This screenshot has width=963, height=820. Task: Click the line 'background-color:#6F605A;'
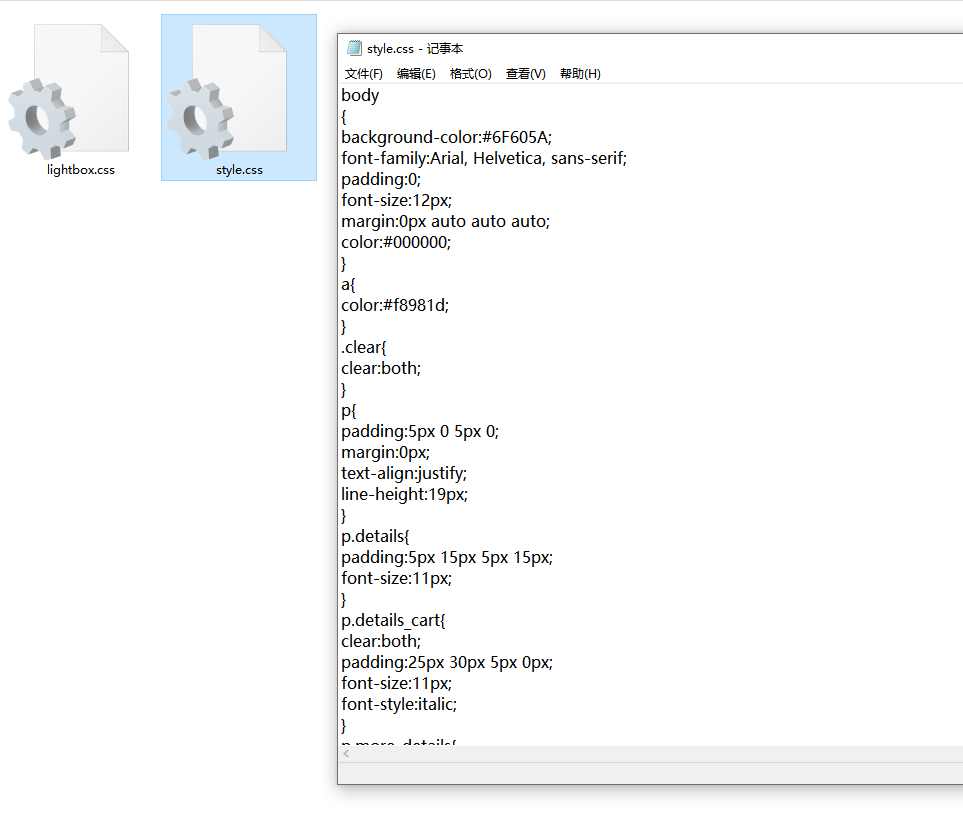coord(446,137)
